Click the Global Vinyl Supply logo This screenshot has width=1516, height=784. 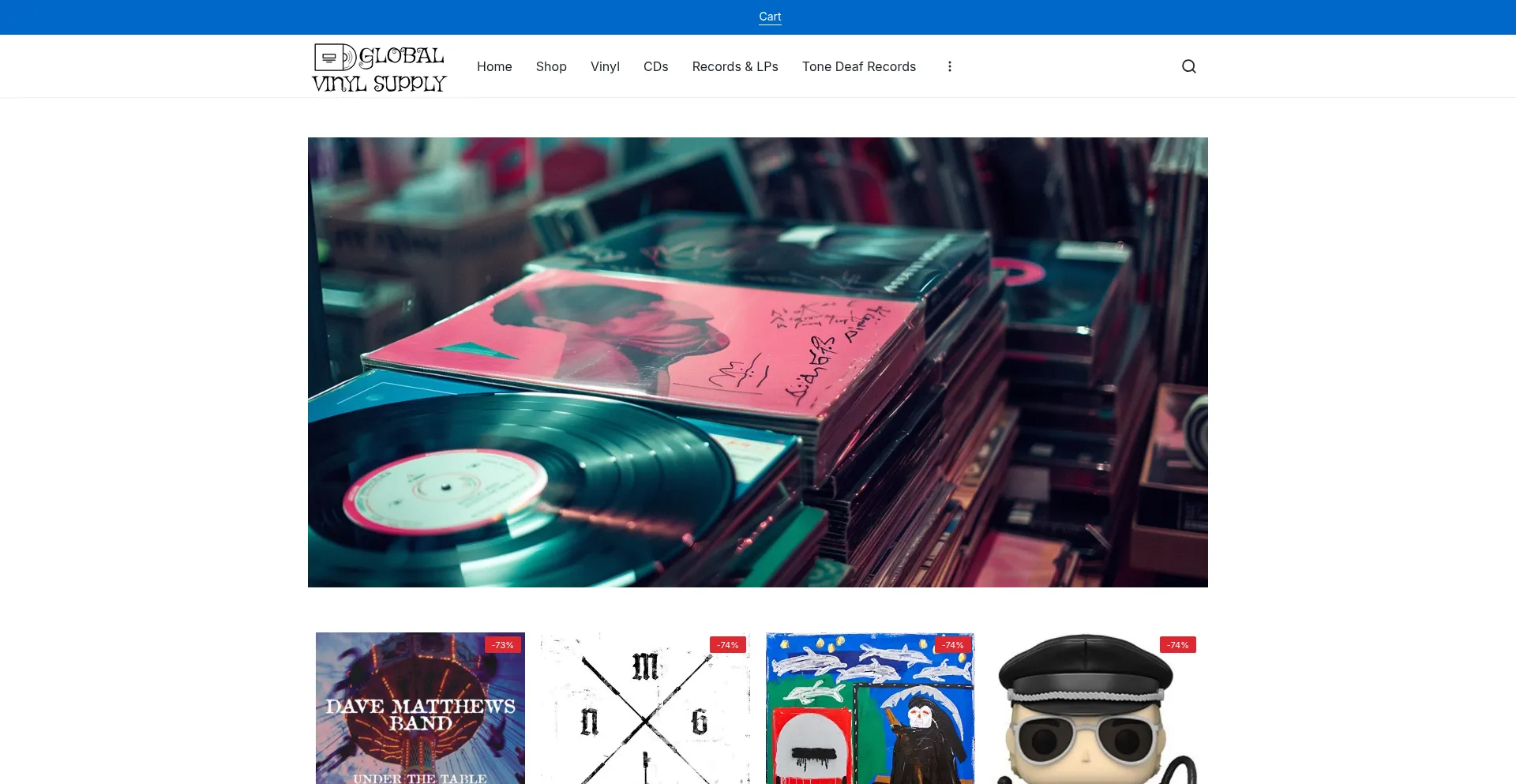(x=380, y=68)
